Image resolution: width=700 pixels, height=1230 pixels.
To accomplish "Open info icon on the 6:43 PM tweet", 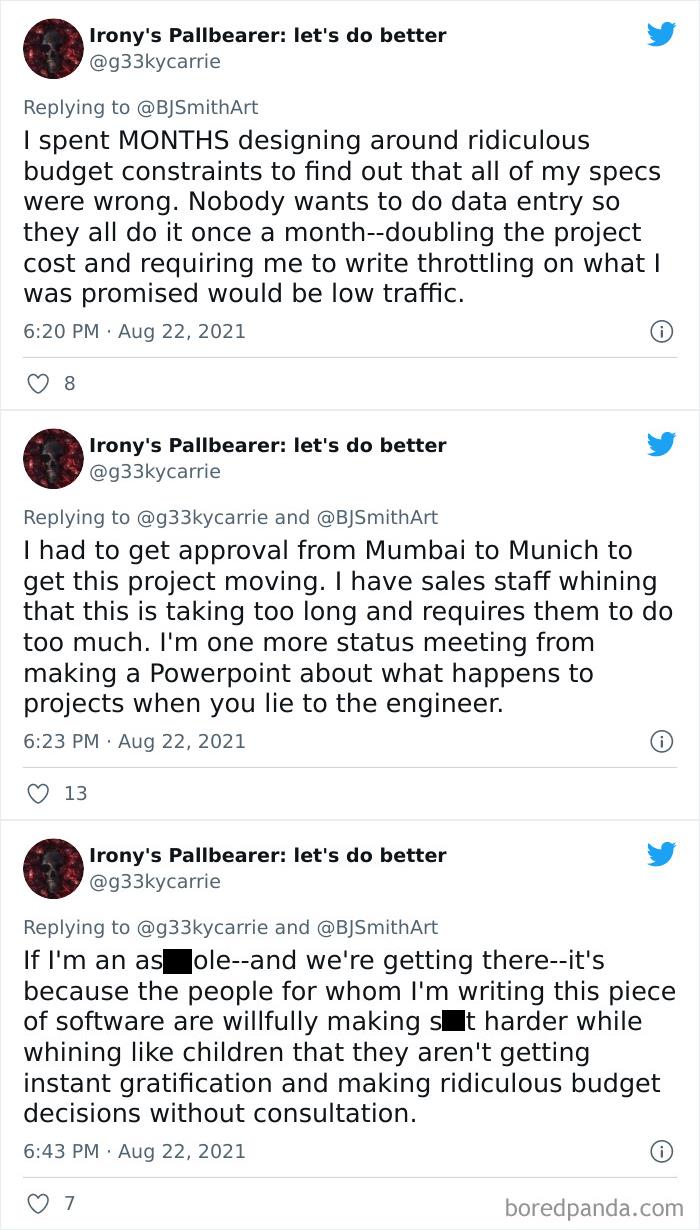I will click(x=661, y=1151).
